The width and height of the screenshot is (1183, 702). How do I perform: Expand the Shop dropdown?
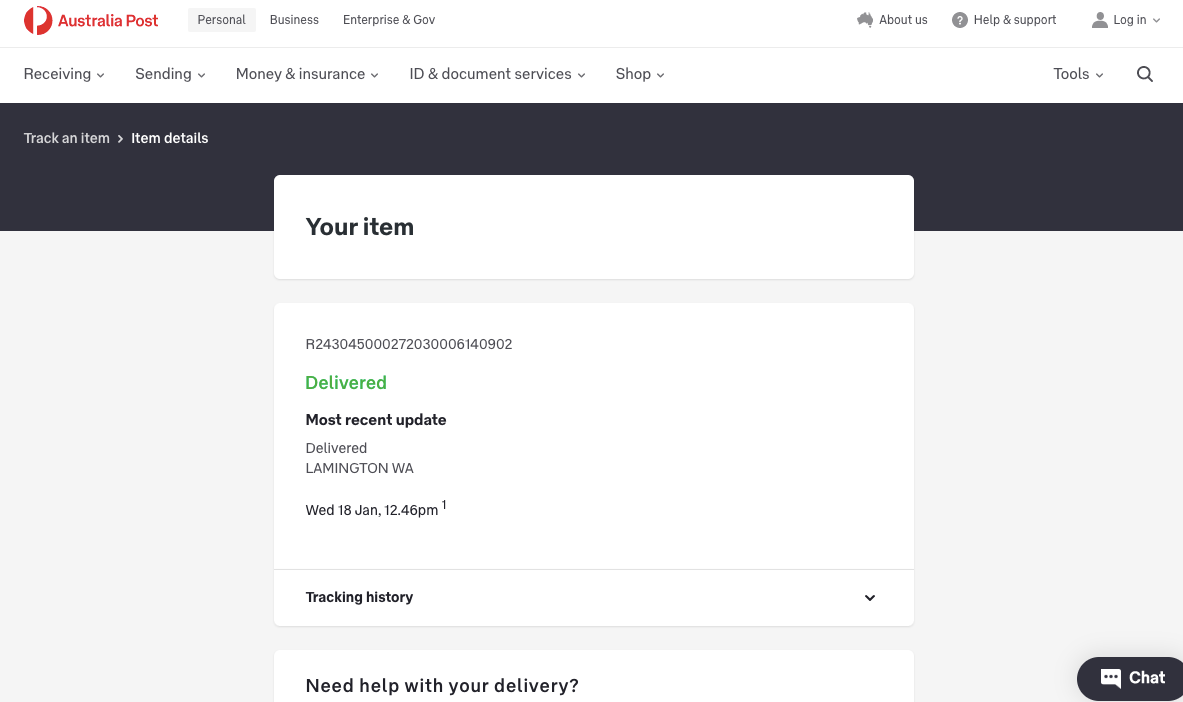click(x=640, y=74)
